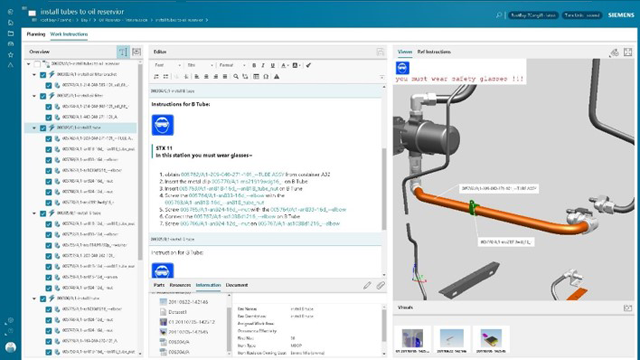This screenshot has width=640, height=360.
Task: Open the Format dropdown in editor
Action: tap(232, 65)
